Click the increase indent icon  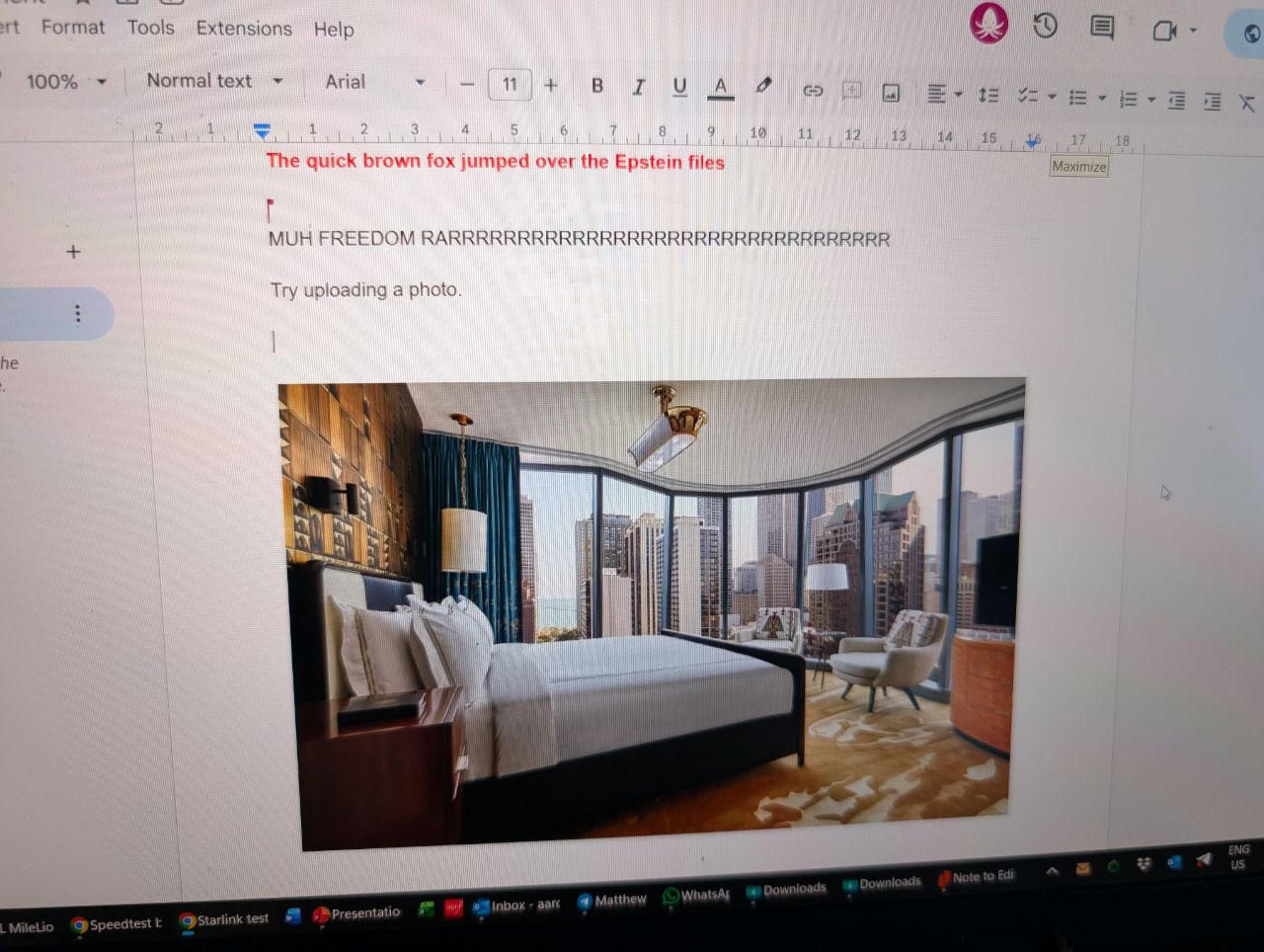[1212, 101]
